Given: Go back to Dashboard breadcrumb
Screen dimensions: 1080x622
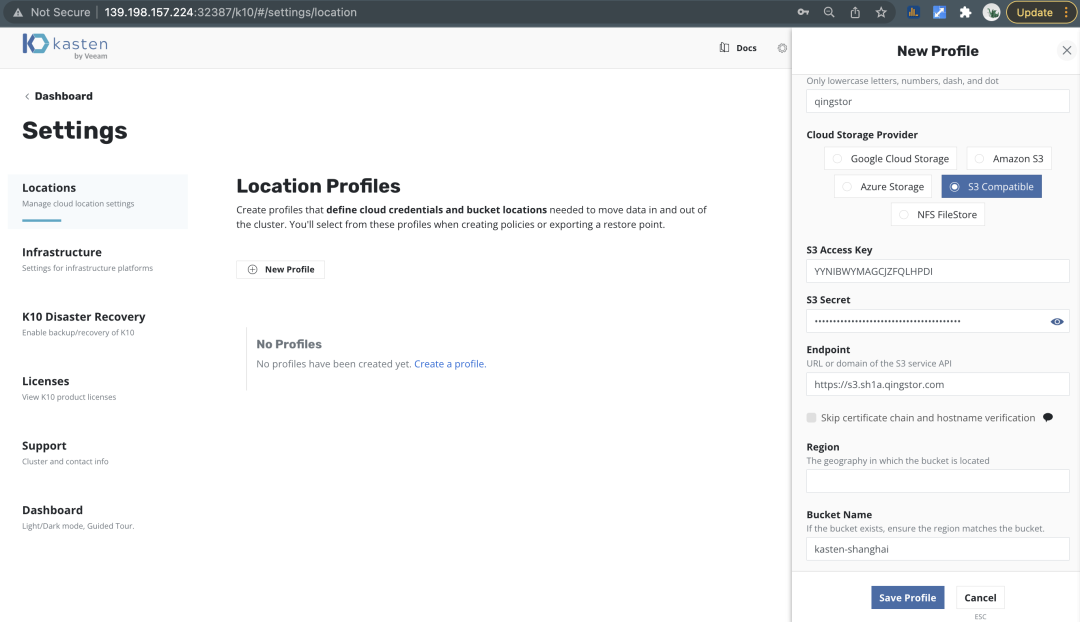Looking at the screenshot, I should [x=63, y=96].
